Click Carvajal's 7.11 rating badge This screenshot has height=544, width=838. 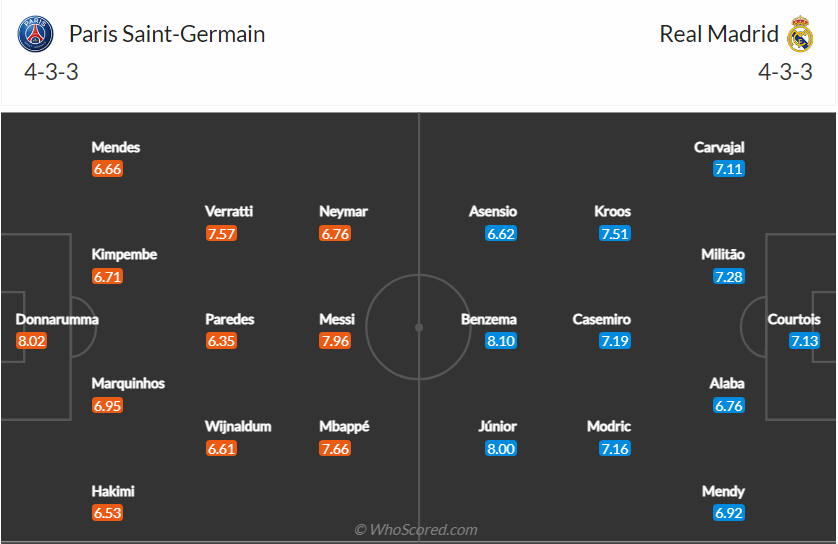click(729, 169)
